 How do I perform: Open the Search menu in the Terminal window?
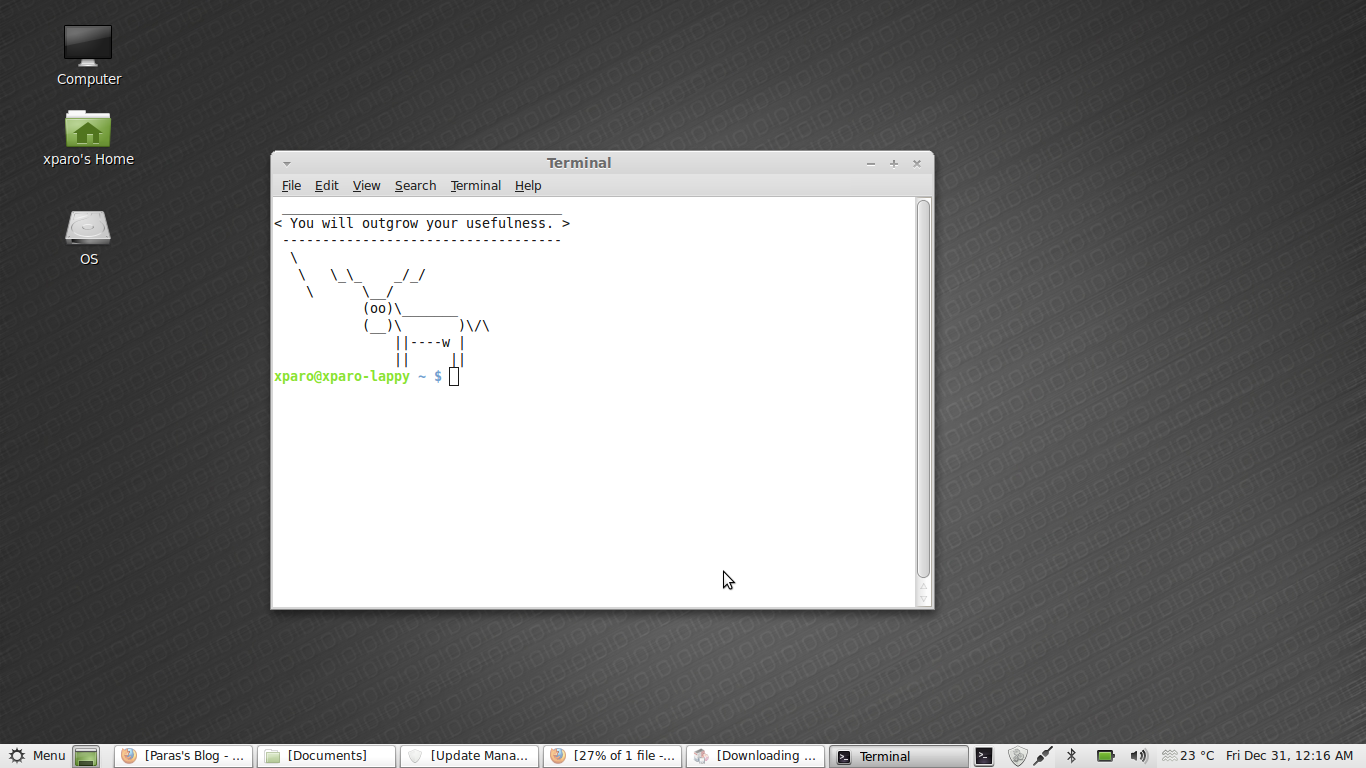[415, 185]
